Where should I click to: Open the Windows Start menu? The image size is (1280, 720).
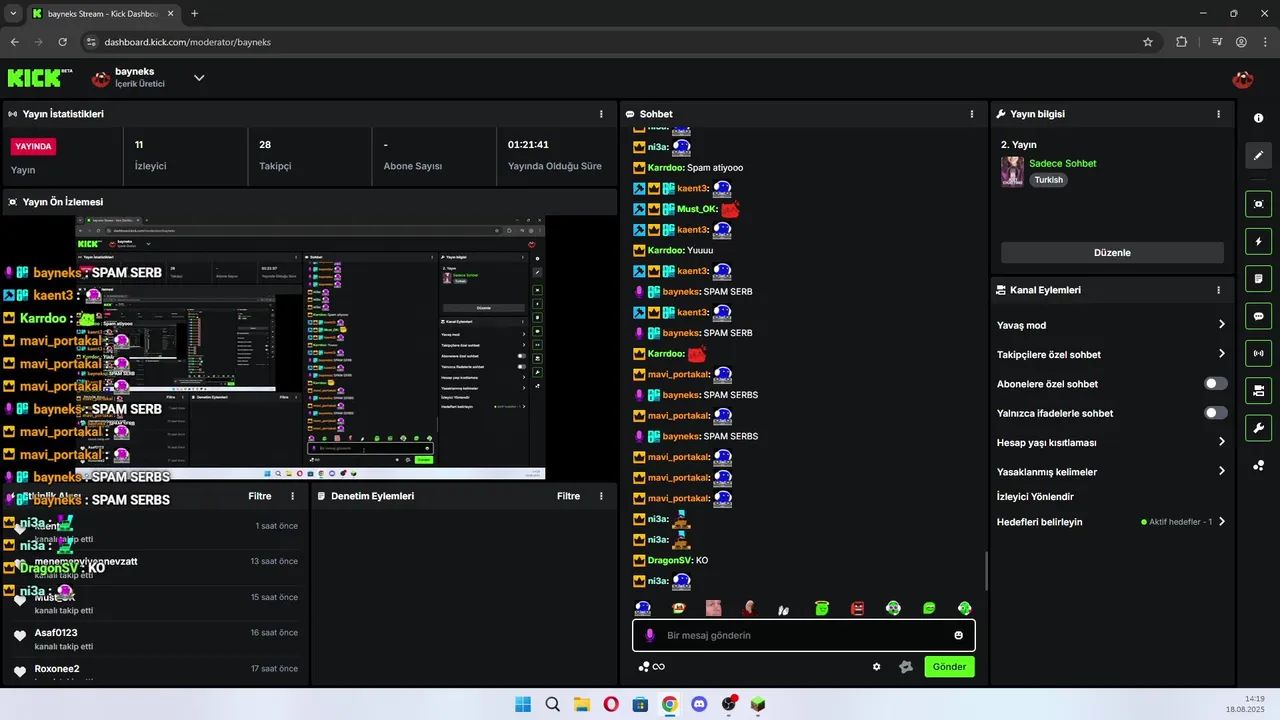523,704
